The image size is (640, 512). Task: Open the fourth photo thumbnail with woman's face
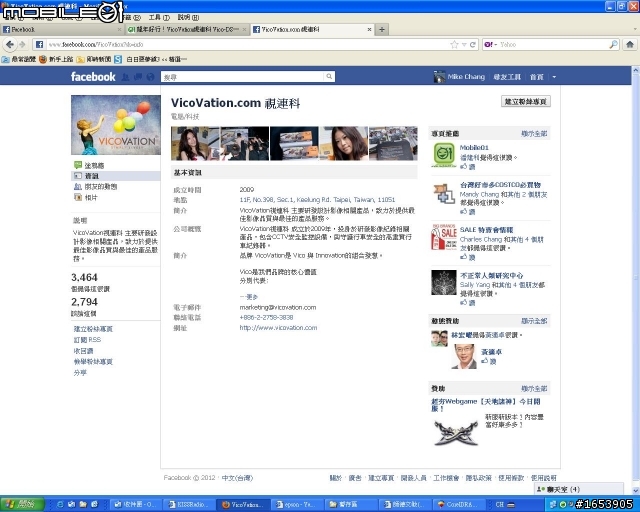pos(344,143)
